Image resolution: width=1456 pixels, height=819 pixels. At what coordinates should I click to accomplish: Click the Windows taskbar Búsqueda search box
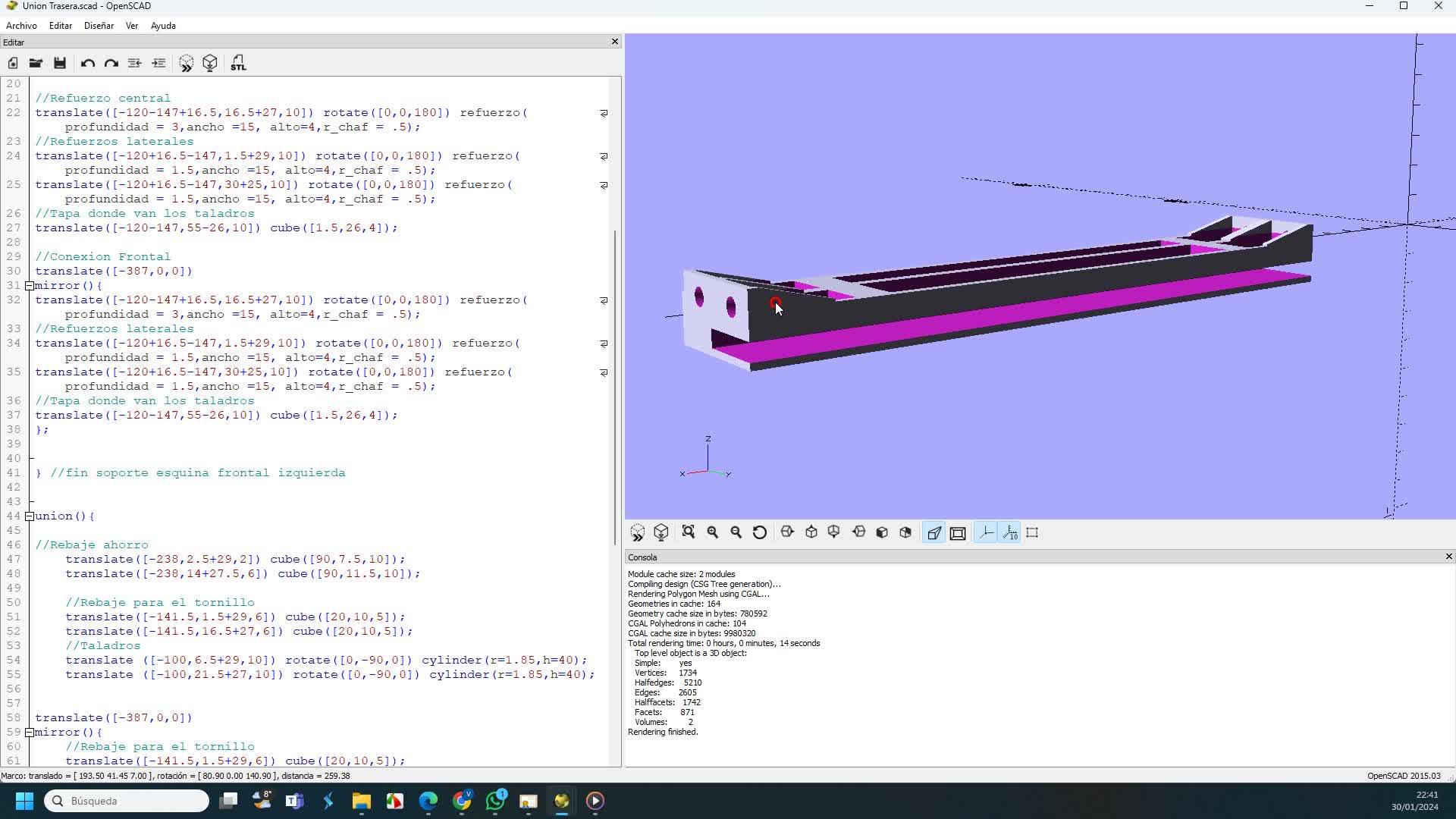point(127,801)
